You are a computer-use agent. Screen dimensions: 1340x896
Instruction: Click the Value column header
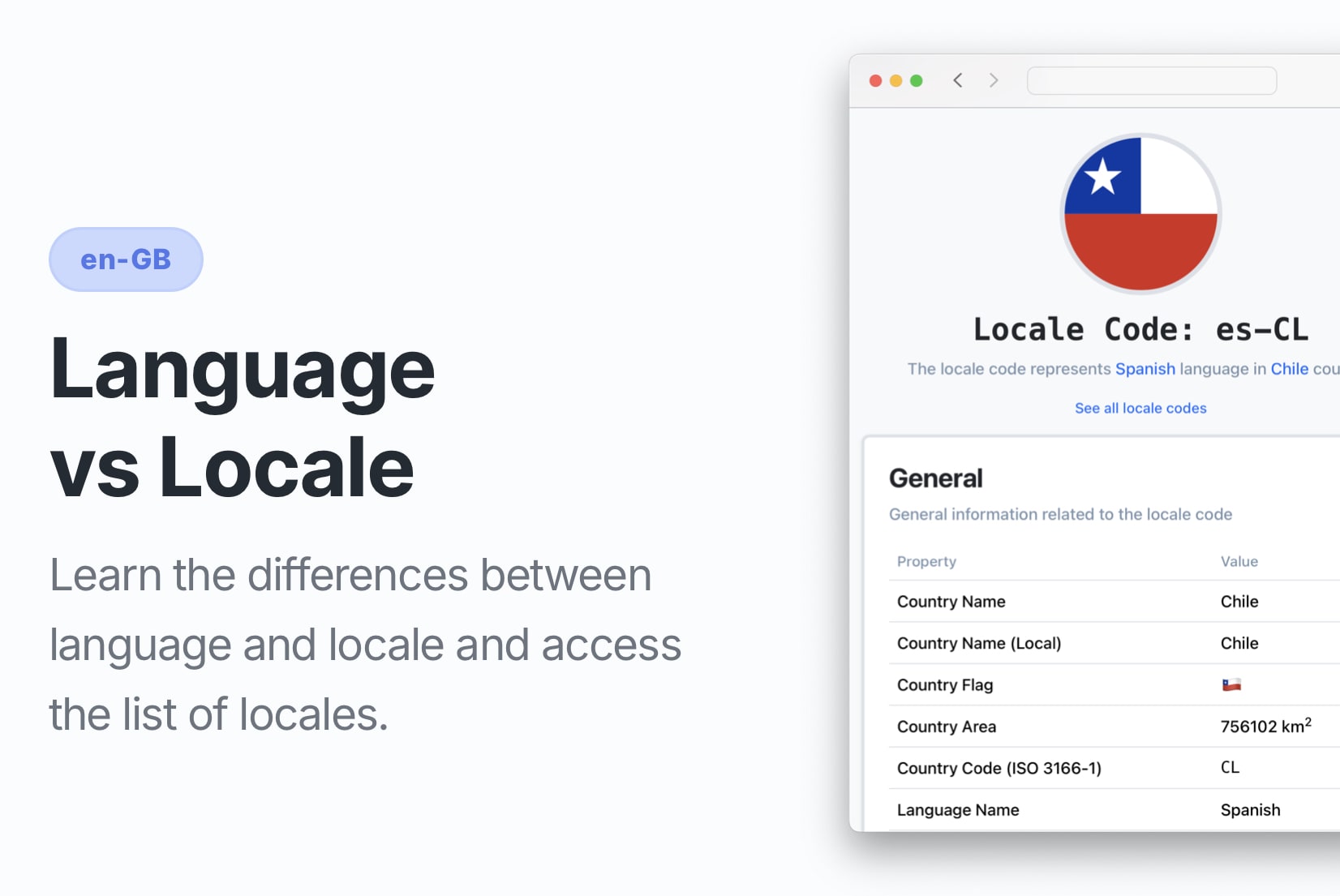(1239, 561)
